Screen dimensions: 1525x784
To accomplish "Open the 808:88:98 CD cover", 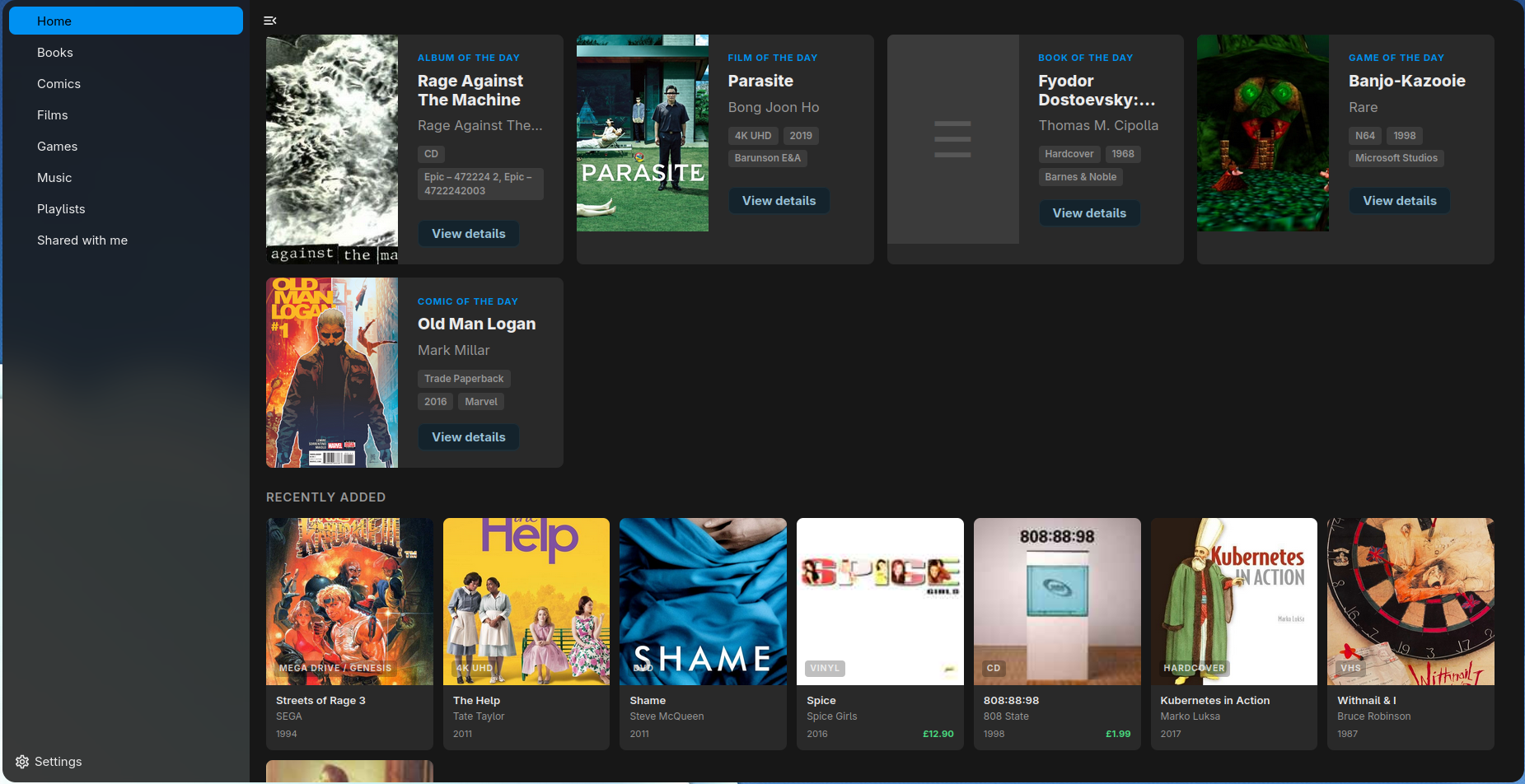I will (1057, 601).
